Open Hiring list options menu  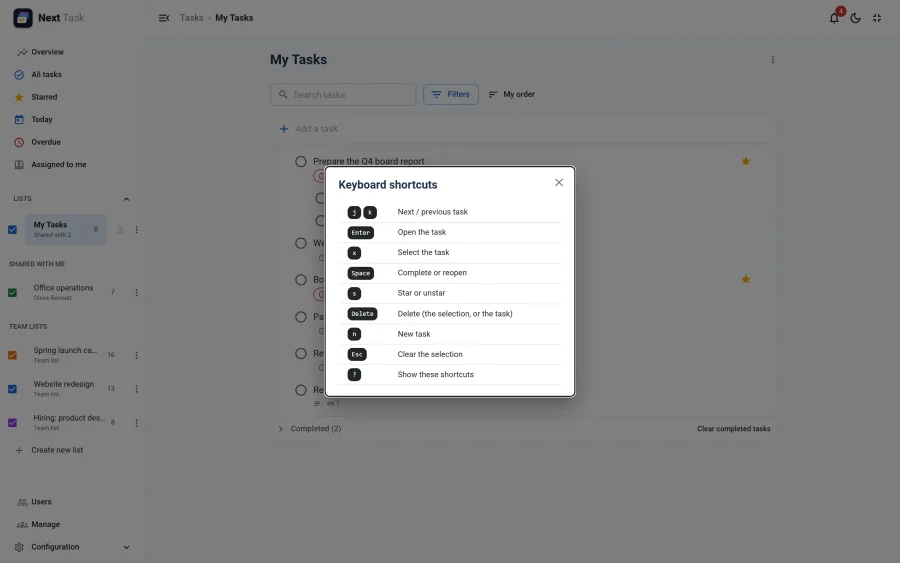[137, 423]
